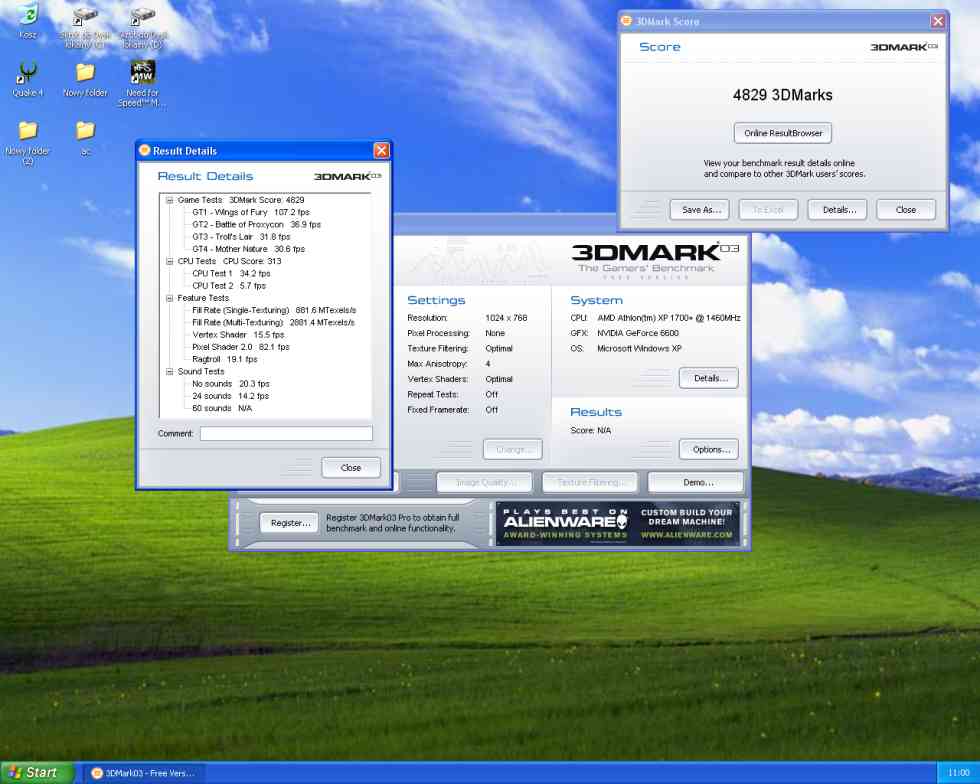Click the Alienware advertisement banner

pyautogui.click(x=618, y=523)
